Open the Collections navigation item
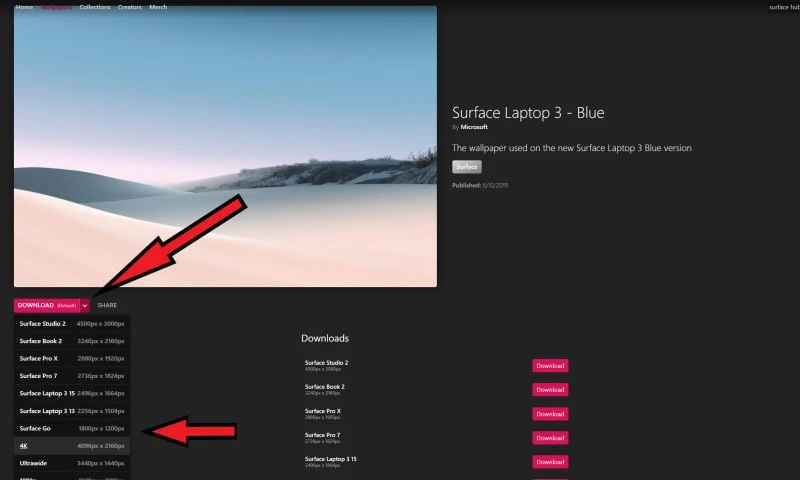The width and height of the screenshot is (800, 480). click(94, 7)
